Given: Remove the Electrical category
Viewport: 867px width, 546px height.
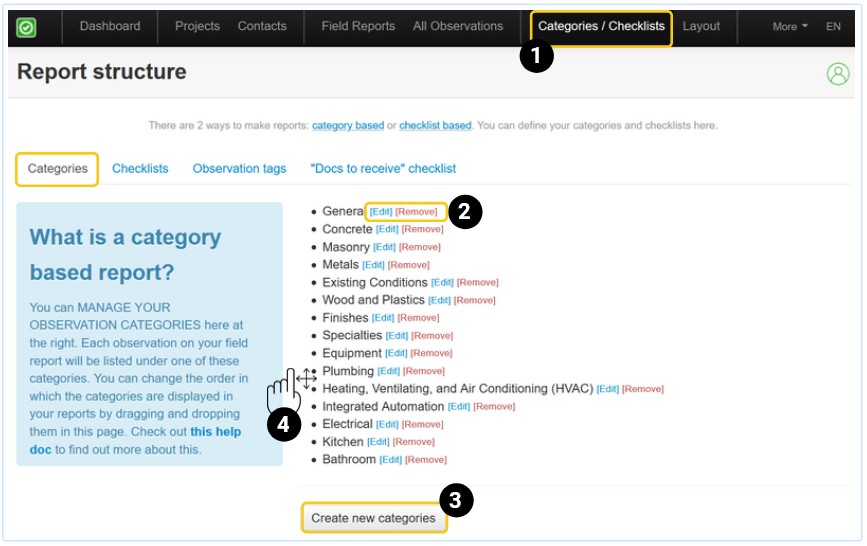Looking at the screenshot, I should click(422, 424).
